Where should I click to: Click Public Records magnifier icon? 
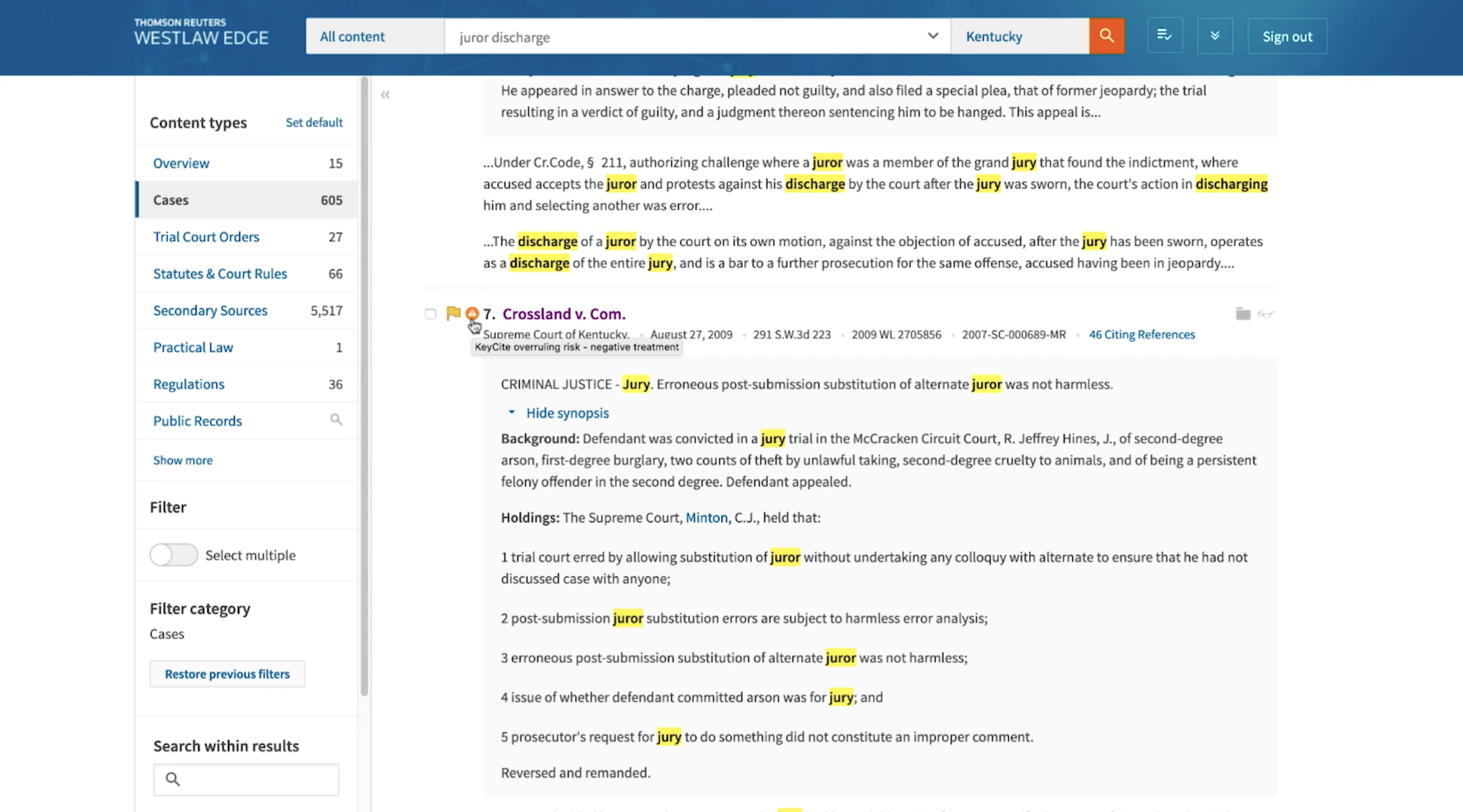point(336,420)
